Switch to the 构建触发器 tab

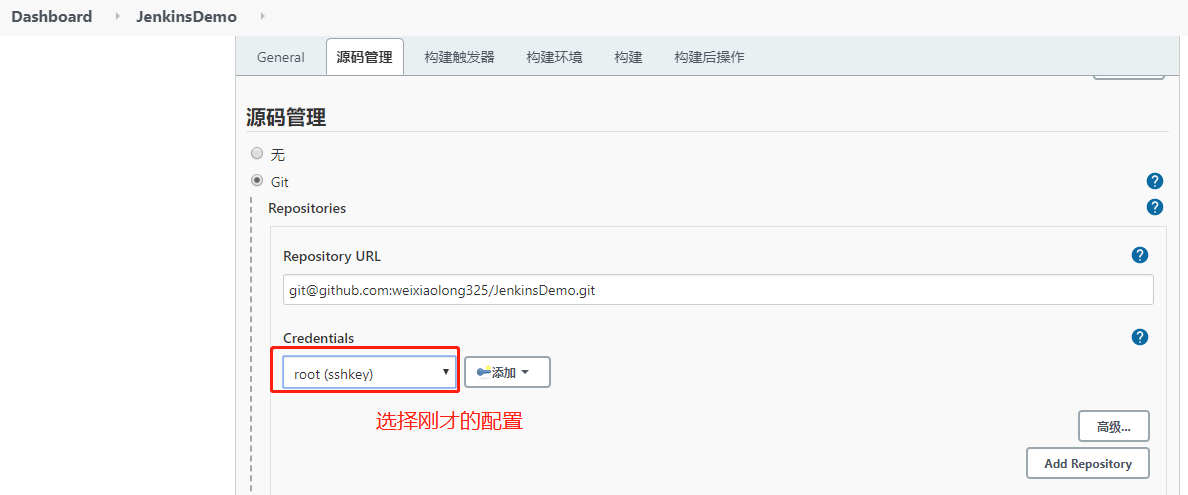tap(459, 58)
